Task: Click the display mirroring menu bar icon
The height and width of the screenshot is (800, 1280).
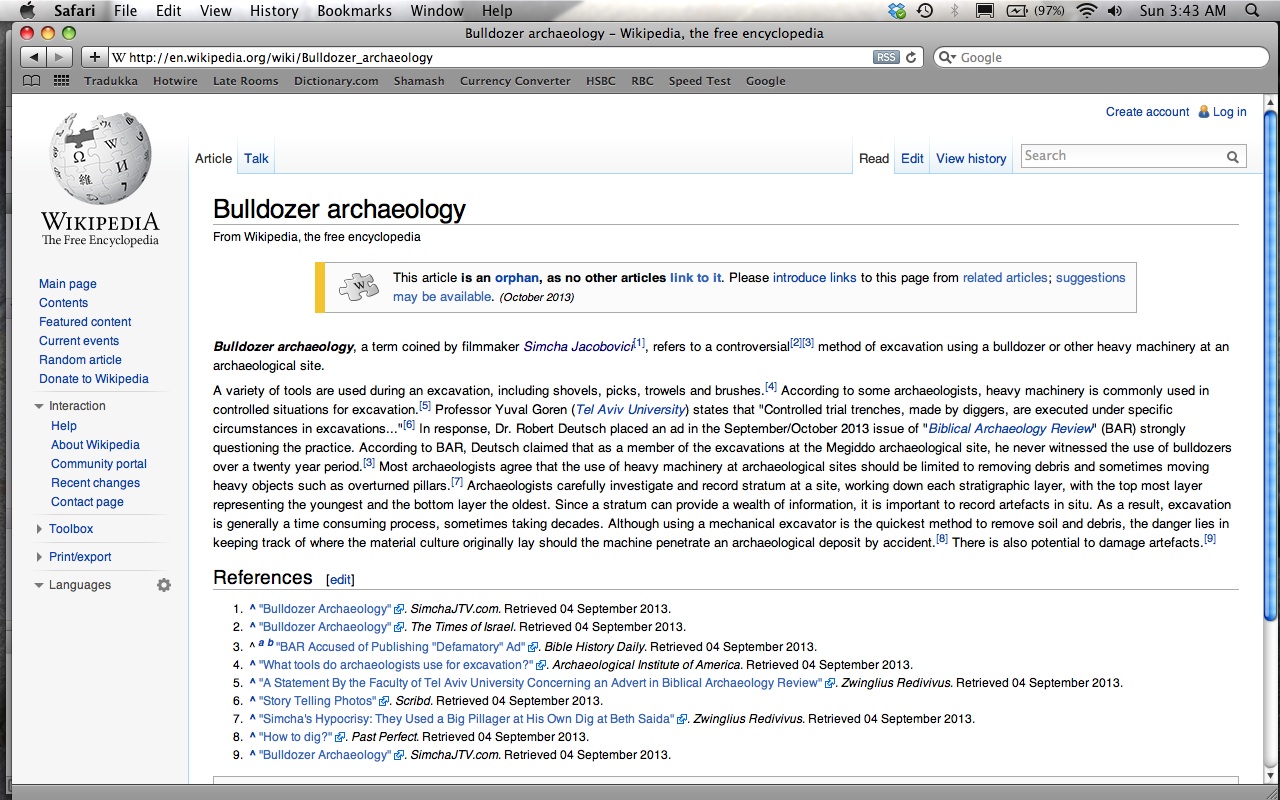Action: [984, 11]
